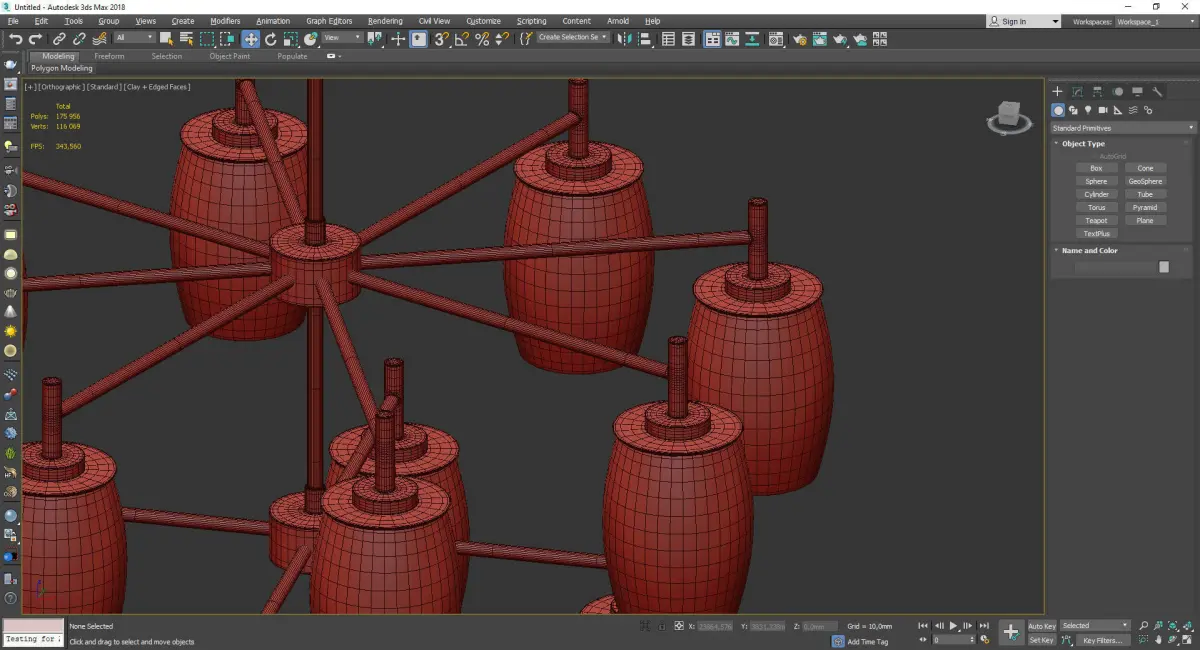The width and height of the screenshot is (1200, 650).
Task: Open the Graph Editors menu
Action: [x=329, y=21]
